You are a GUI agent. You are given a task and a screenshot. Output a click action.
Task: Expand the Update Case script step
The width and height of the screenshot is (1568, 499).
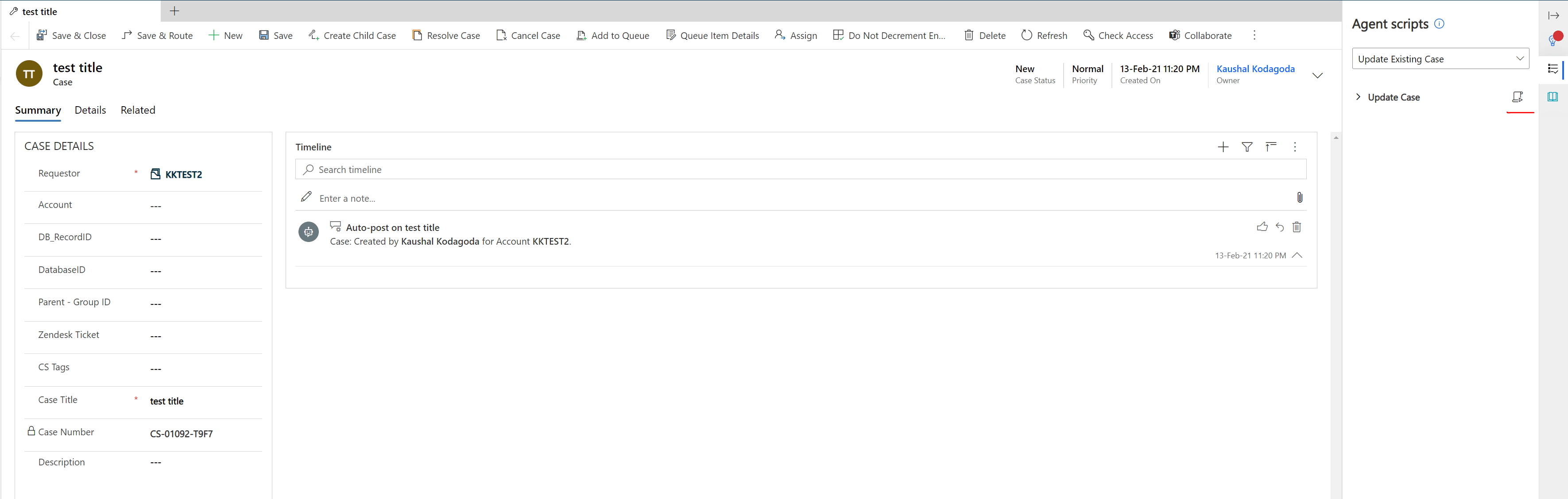(1358, 97)
